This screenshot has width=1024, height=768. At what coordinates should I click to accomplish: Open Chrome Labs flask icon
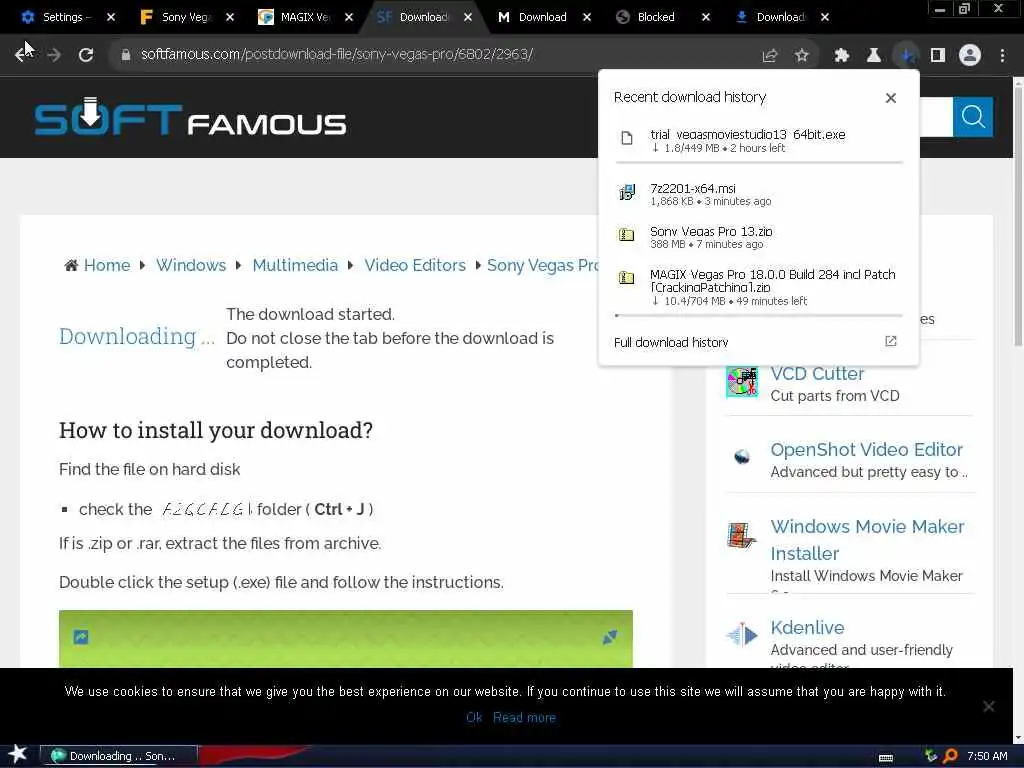pyautogui.click(x=873, y=56)
